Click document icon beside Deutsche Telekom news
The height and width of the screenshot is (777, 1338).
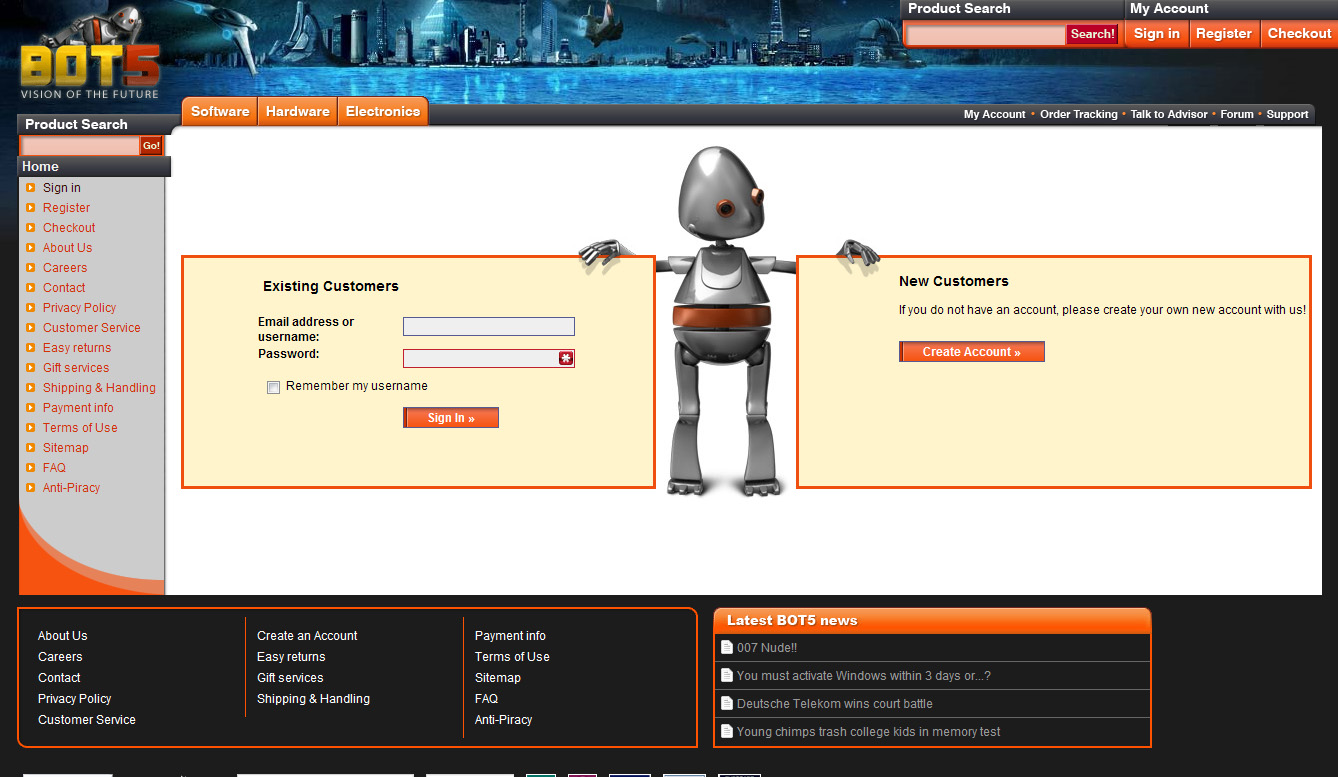pos(727,703)
